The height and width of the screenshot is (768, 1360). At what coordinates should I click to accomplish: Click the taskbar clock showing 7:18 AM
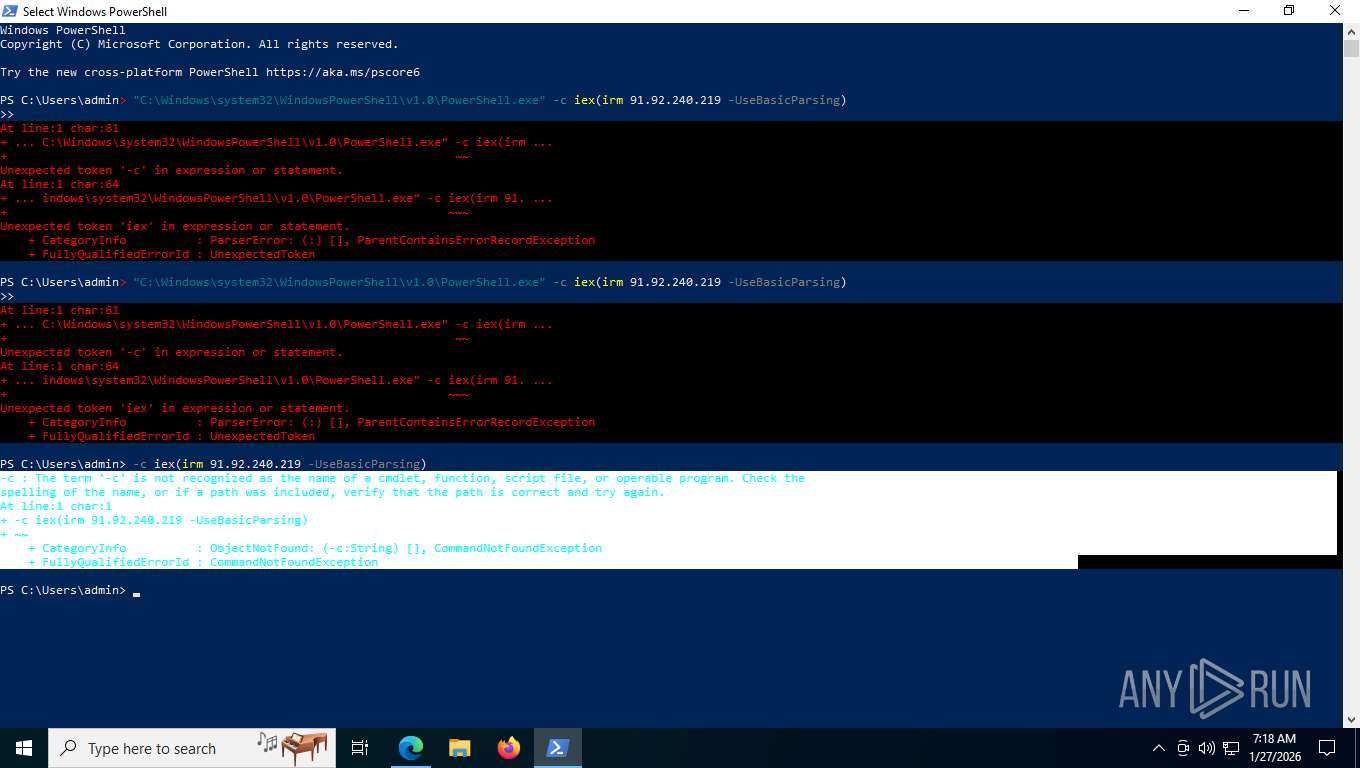tap(1274, 748)
